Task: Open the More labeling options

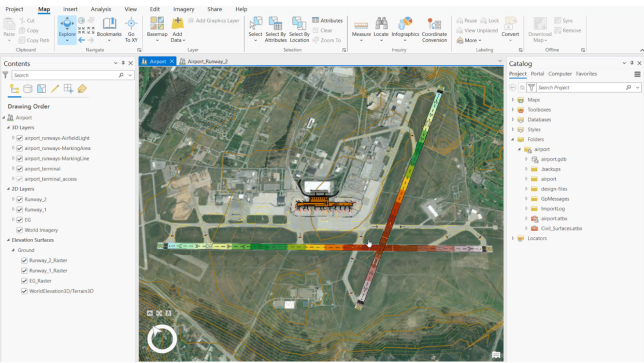Action: 469,40
